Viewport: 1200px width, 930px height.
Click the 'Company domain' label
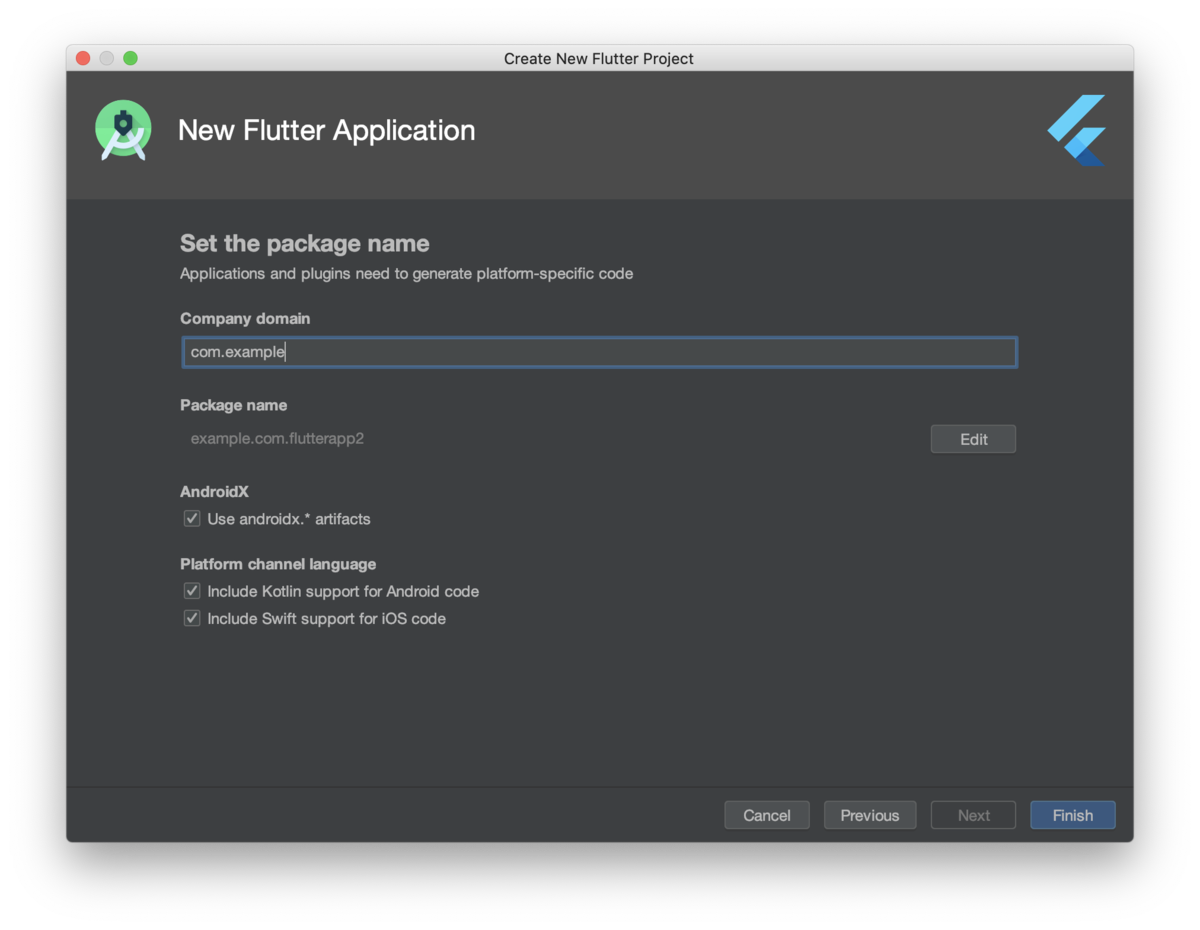click(245, 318)
